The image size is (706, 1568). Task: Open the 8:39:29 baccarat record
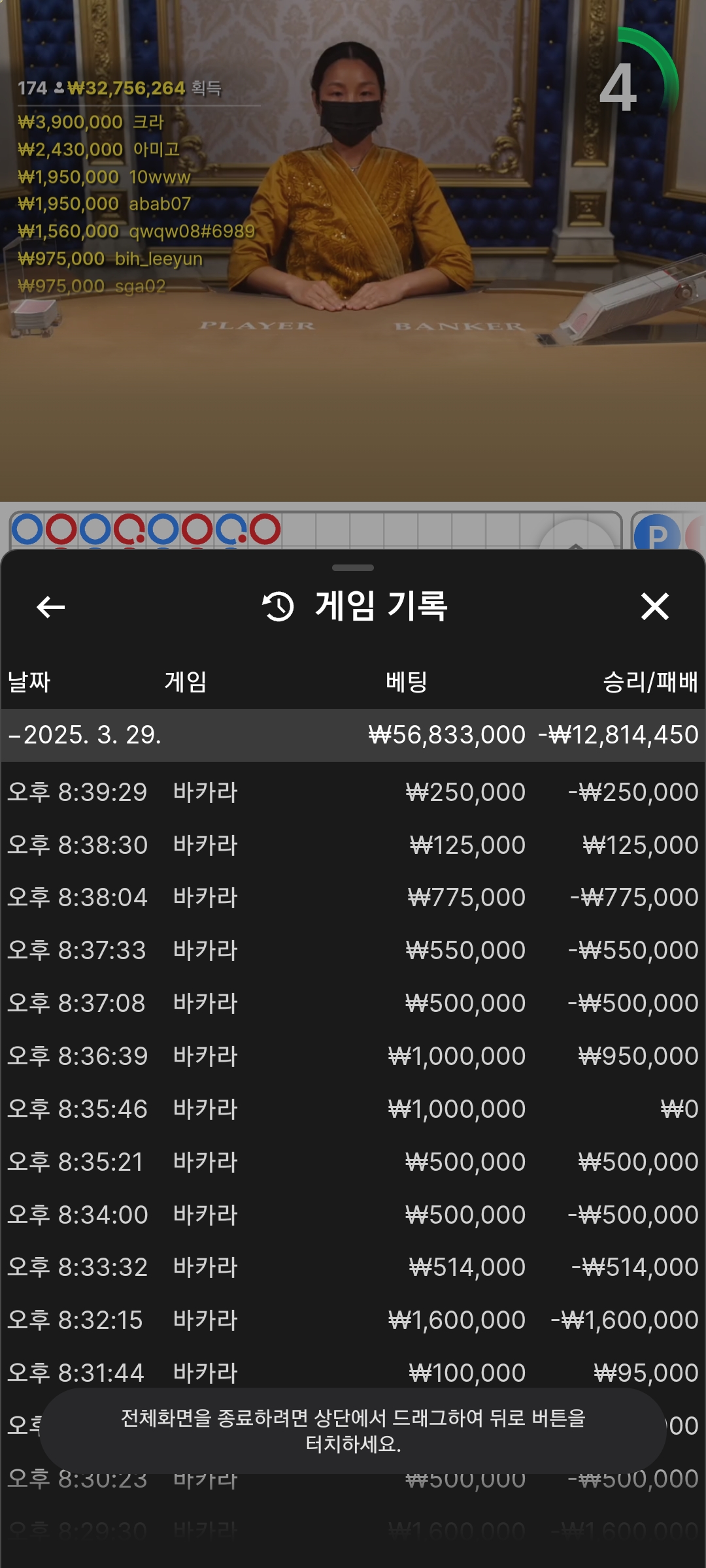coord(353,792)
